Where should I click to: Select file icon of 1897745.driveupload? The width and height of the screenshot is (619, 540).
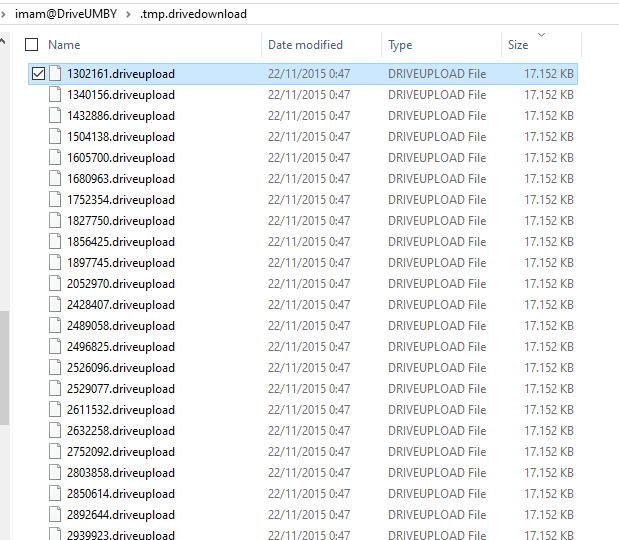coord(55,262)
